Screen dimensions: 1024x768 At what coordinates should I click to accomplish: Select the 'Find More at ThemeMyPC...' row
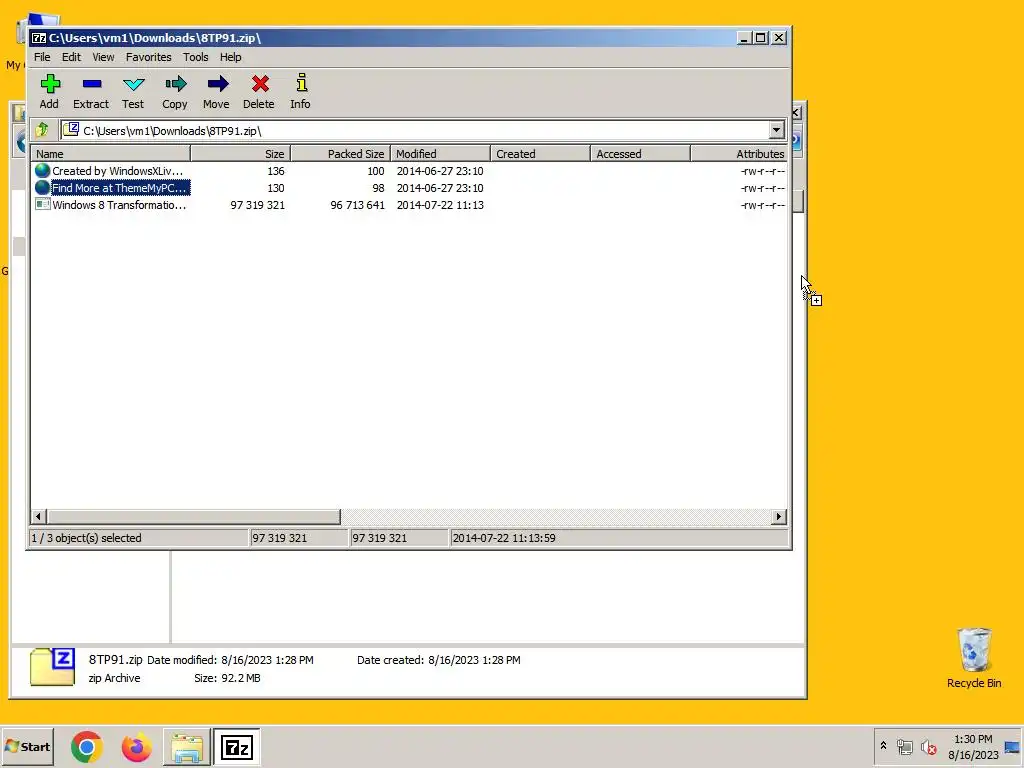(409, 188)
